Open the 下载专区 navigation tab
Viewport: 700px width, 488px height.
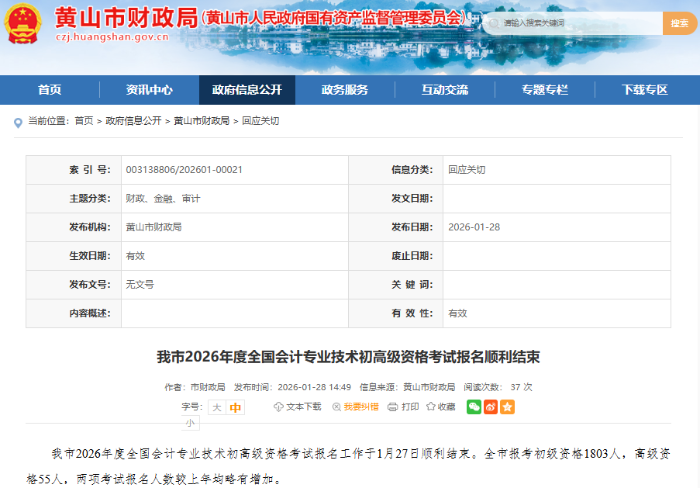point(645,90)
